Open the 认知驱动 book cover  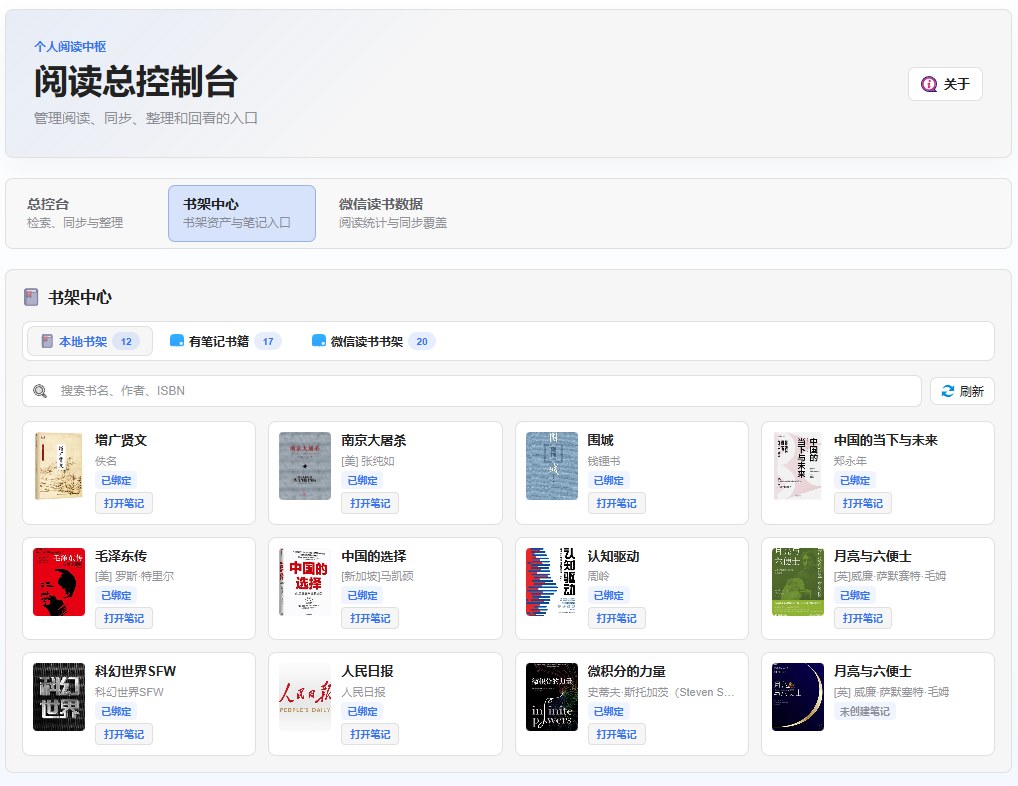point(552,582)
